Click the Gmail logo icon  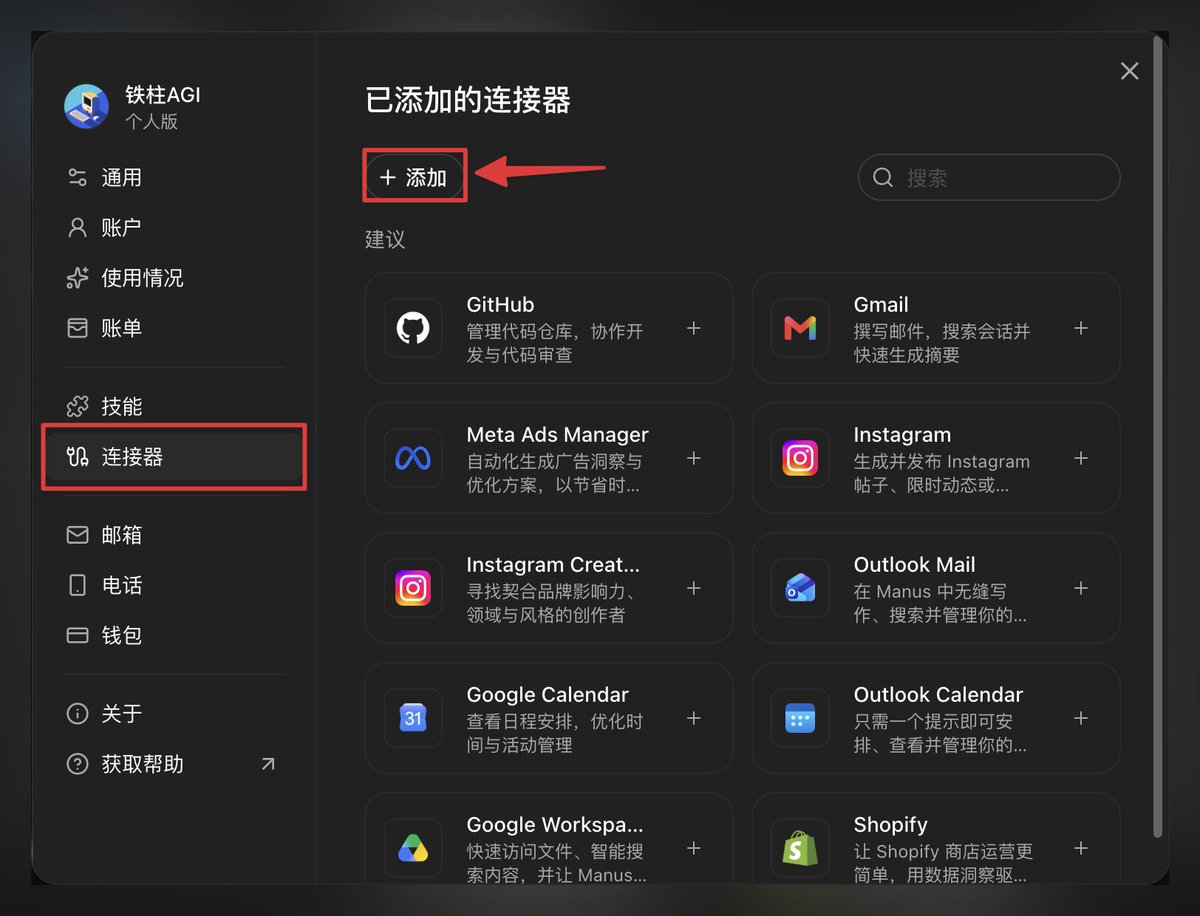coord(800,328)
